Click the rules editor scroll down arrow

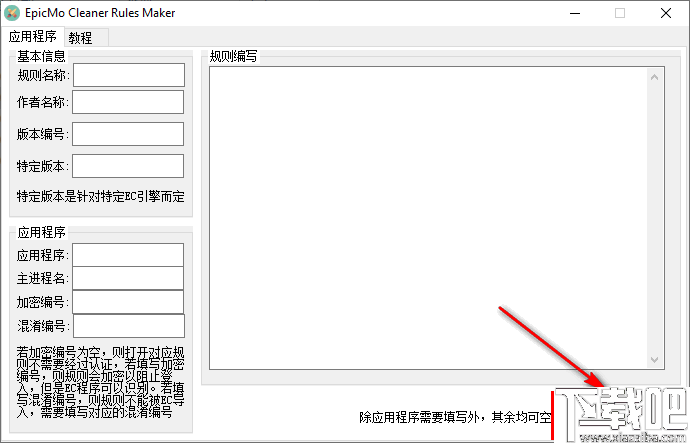(654, 360)
